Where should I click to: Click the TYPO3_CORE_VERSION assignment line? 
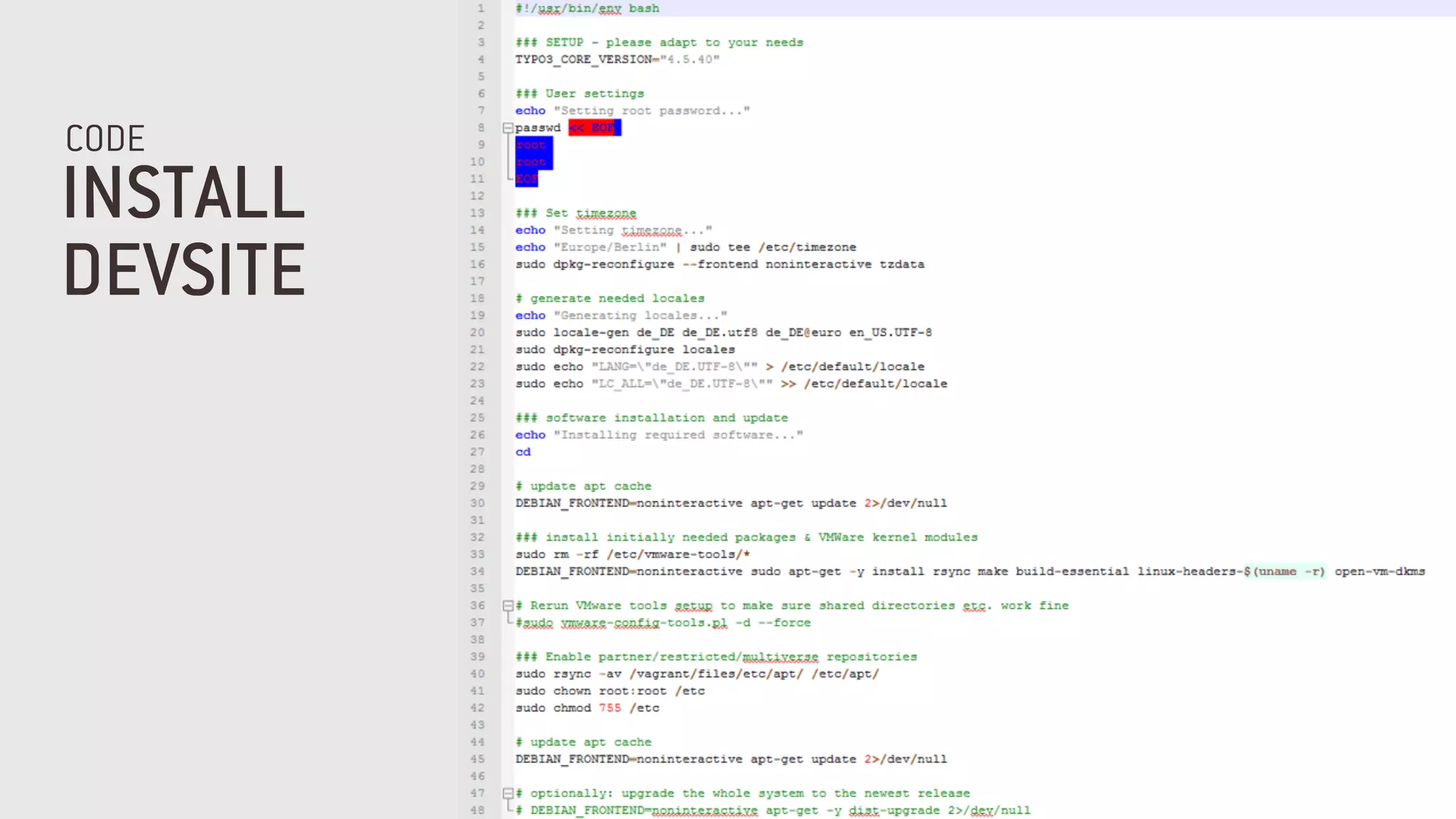[x=617, y=60]
